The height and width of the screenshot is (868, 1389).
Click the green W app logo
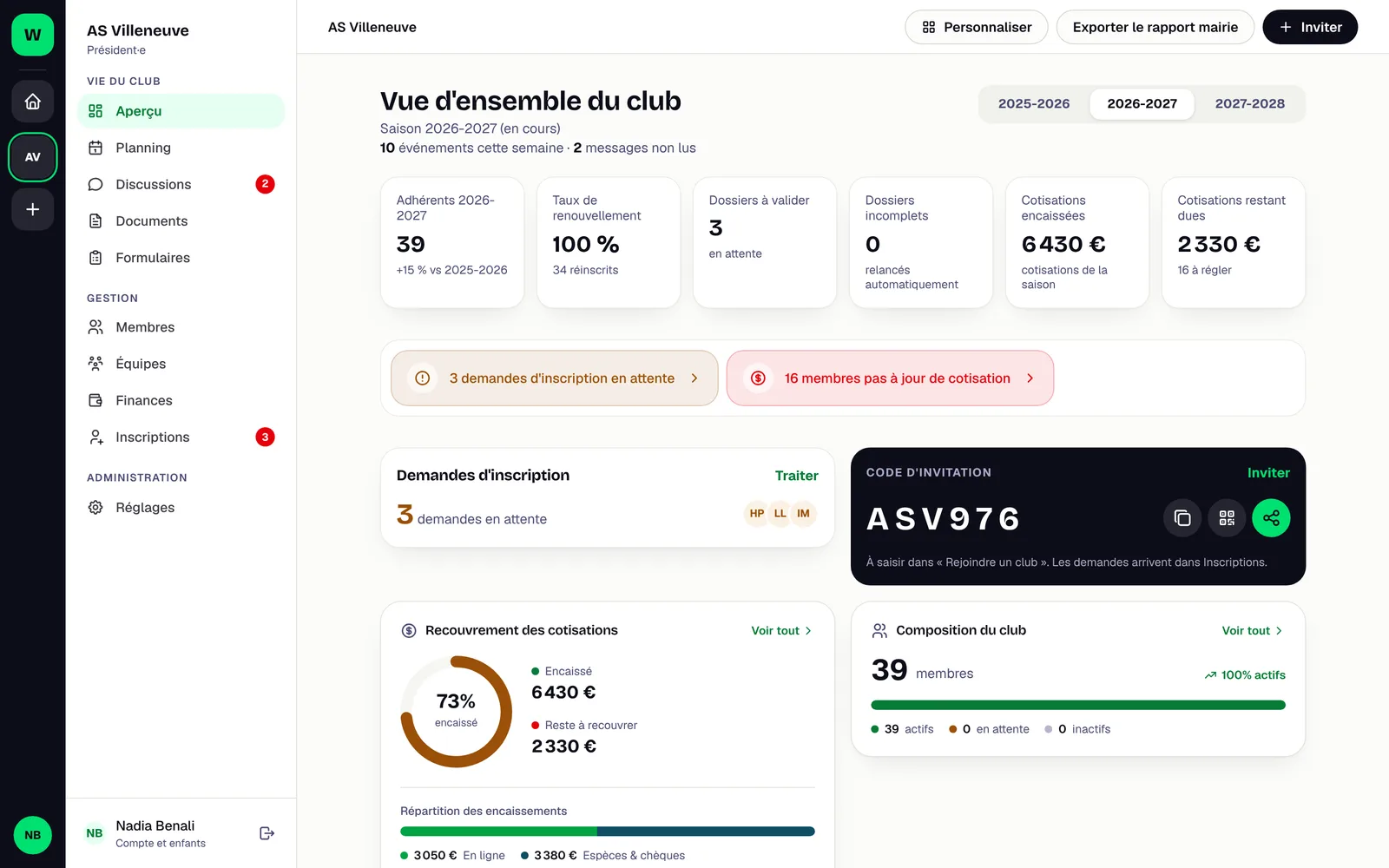32,35
